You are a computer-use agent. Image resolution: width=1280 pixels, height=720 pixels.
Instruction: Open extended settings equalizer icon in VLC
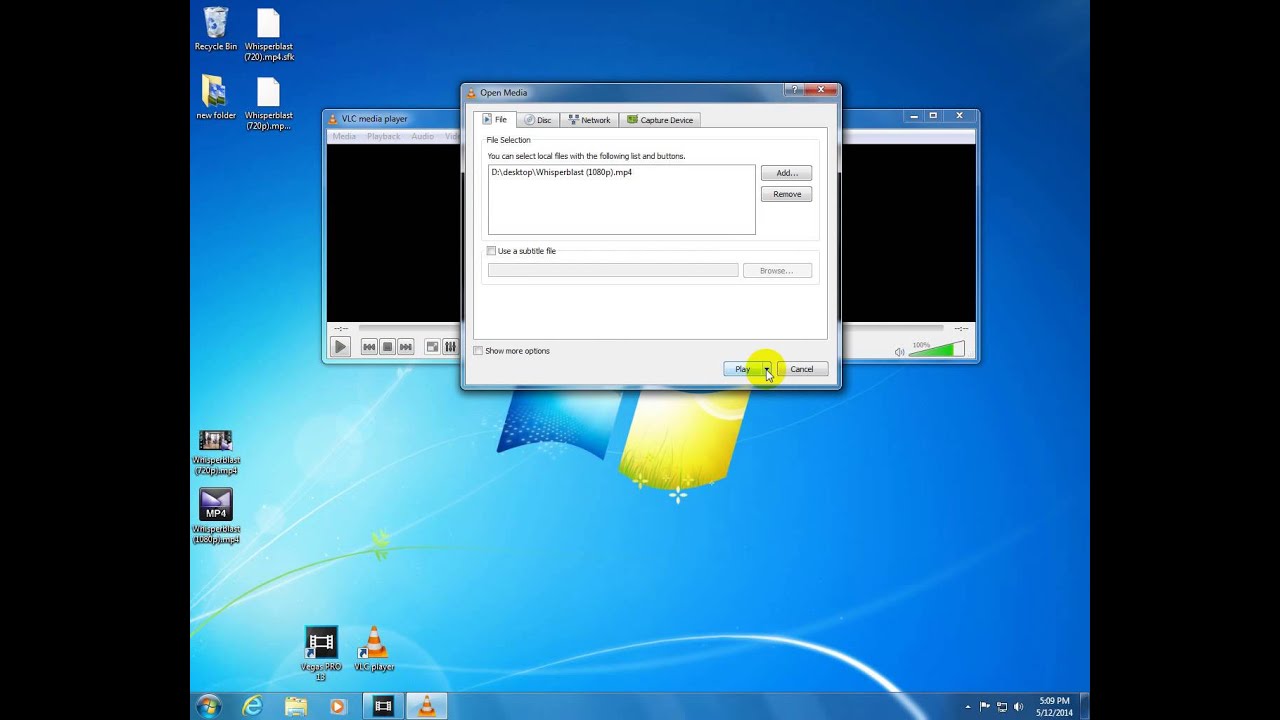tap(450, 347)
